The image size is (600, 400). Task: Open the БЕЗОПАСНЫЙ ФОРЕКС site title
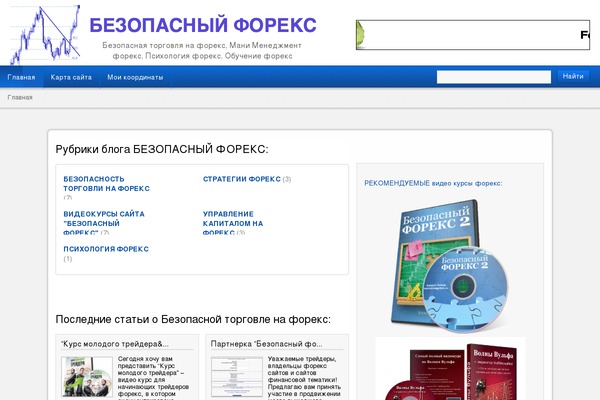tap(203, 25)
